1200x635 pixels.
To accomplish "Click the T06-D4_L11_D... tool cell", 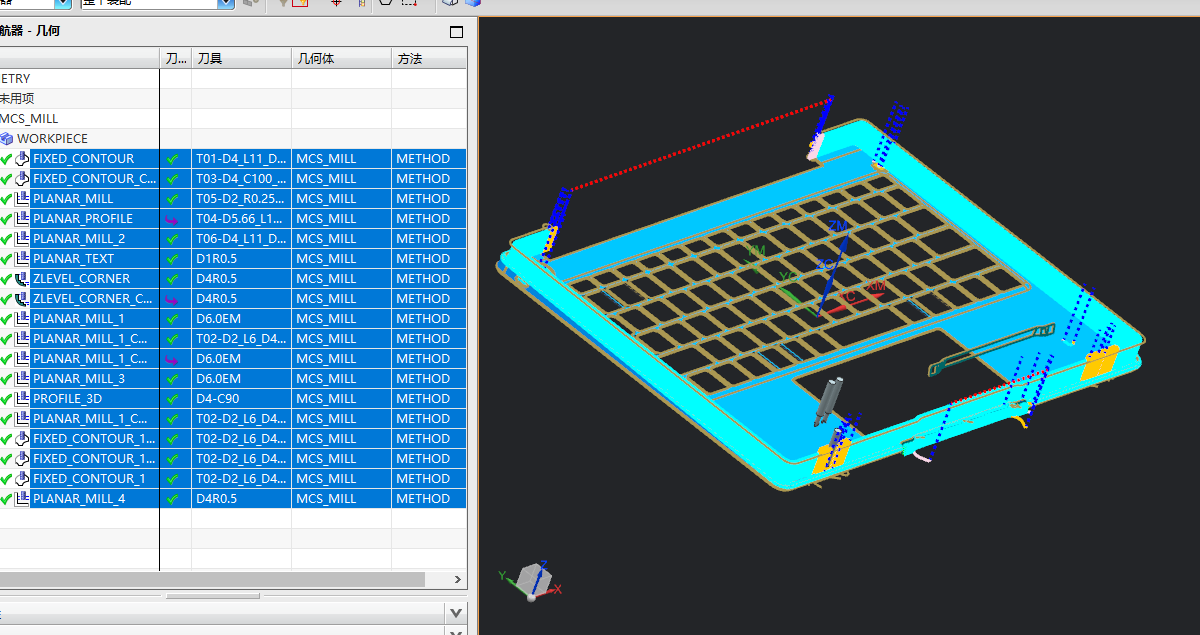I will coord(241,239).
